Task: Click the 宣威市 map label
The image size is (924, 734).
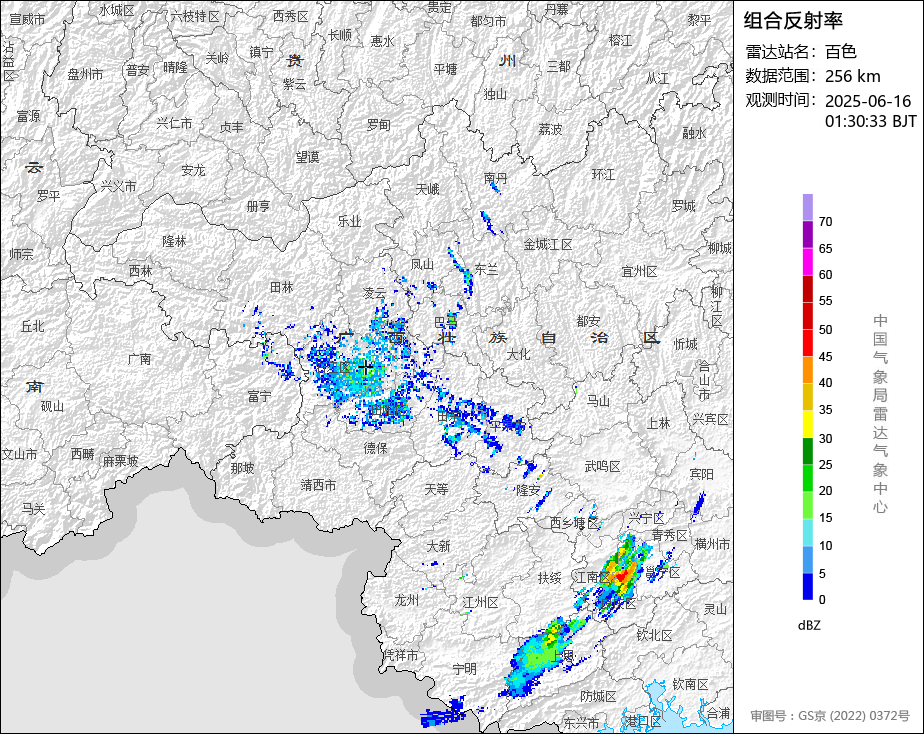Action: (27, 19)
